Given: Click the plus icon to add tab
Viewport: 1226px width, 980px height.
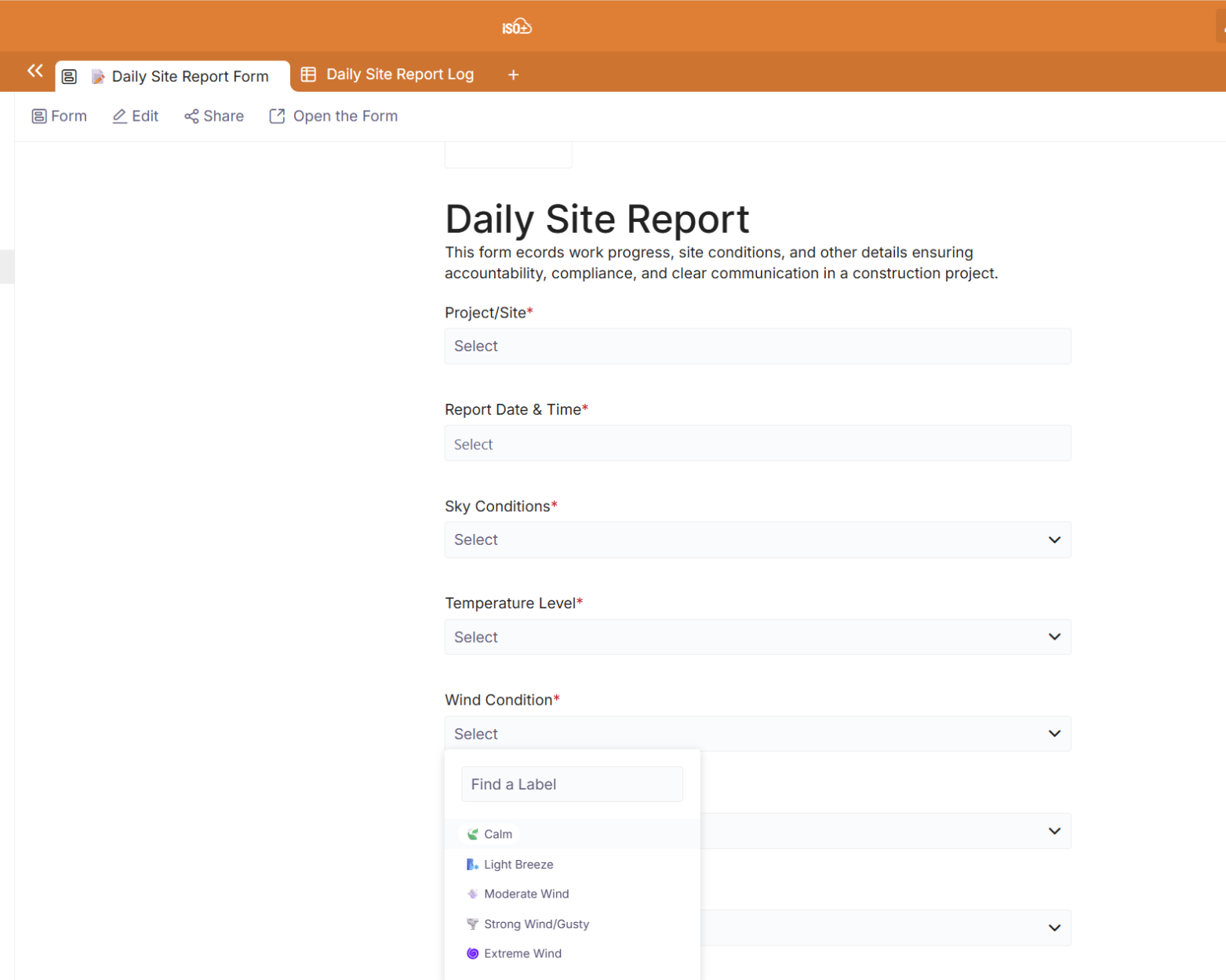Looking at the screenshot, I should point(513,74).
